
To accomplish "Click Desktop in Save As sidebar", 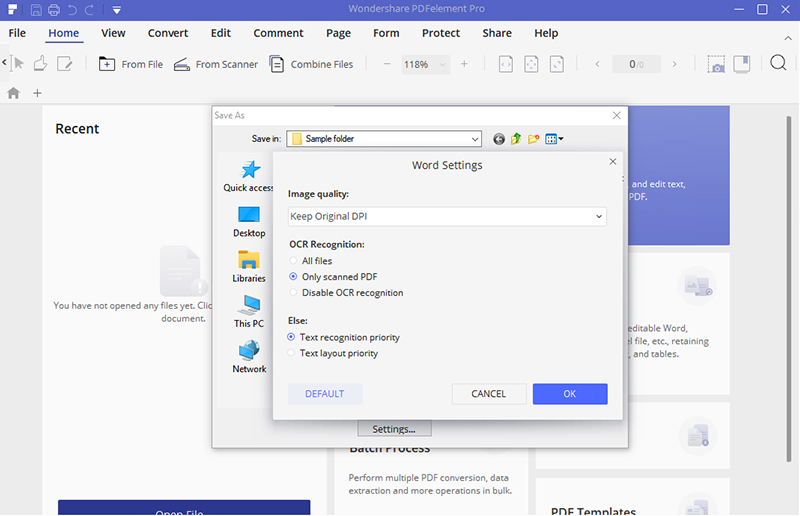I will pyautogui.click(x=249, y=222).
